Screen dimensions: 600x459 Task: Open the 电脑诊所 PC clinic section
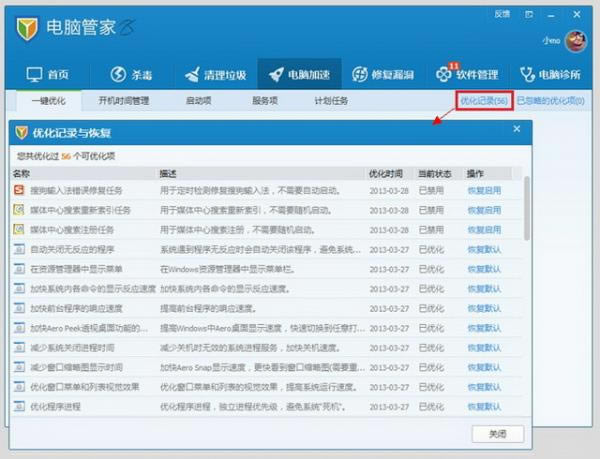pyautogui.click(x=551, y=74)
